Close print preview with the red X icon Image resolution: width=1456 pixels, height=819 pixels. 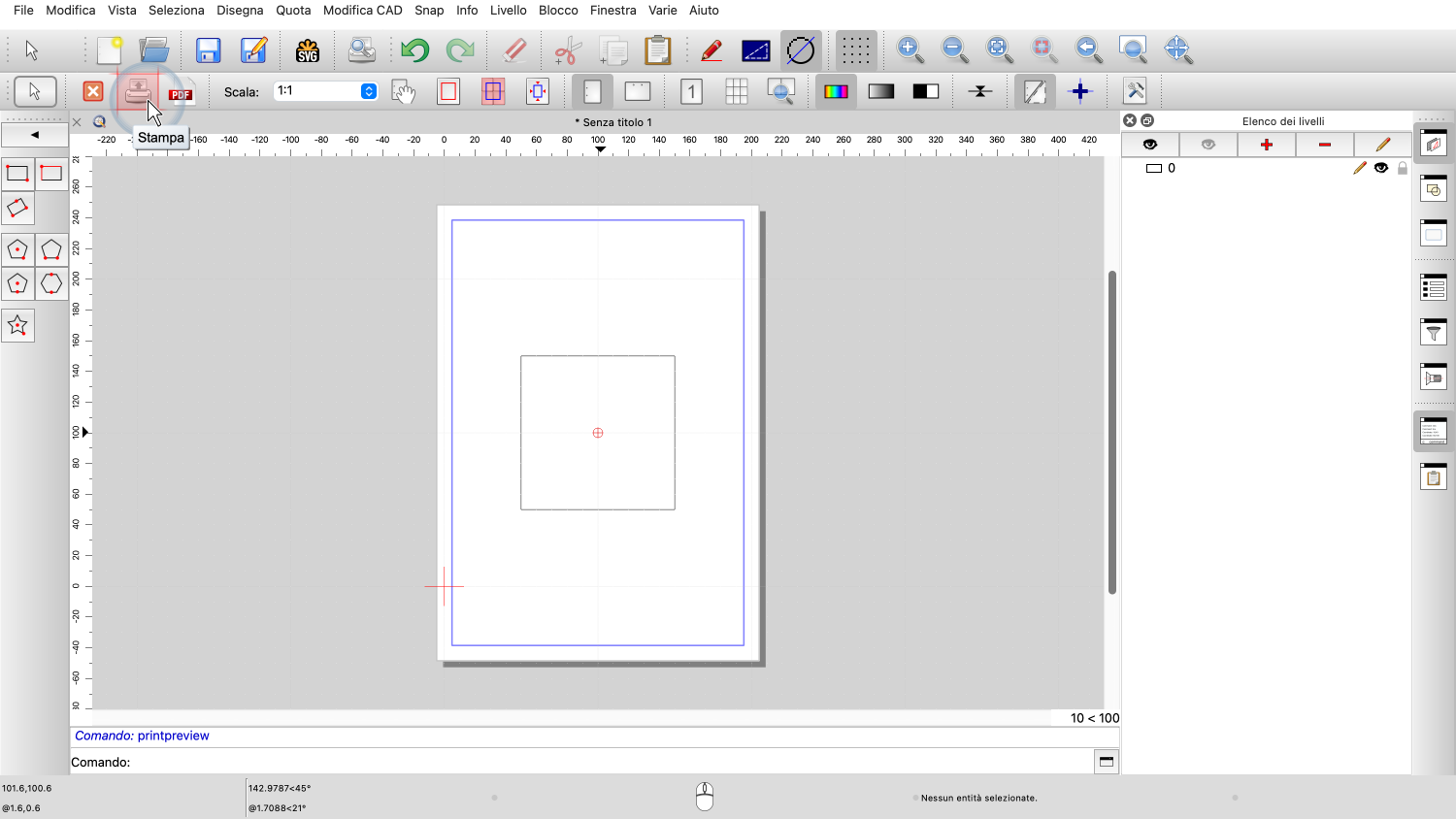click(93, 91)
